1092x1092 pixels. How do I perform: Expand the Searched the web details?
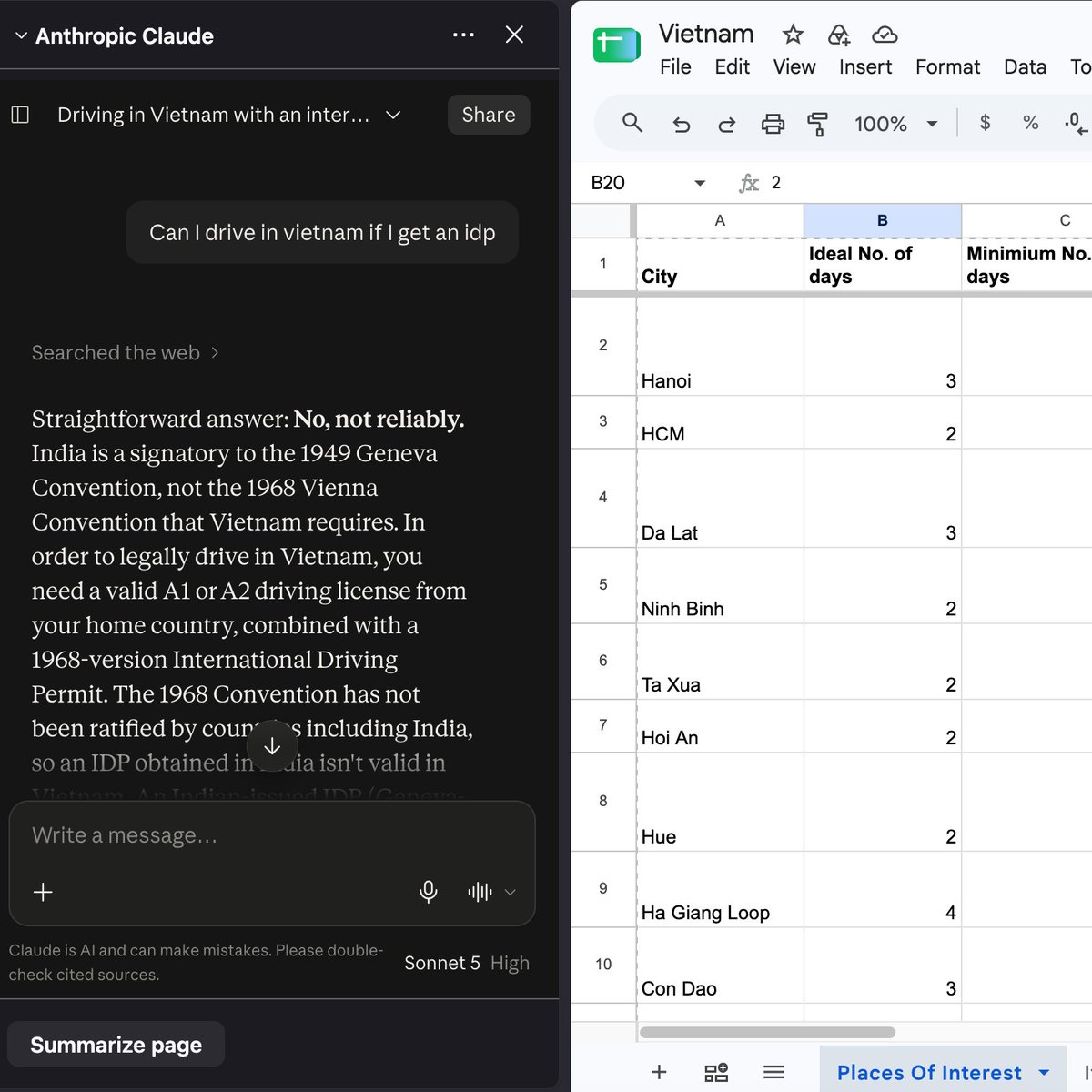point(125,353)
